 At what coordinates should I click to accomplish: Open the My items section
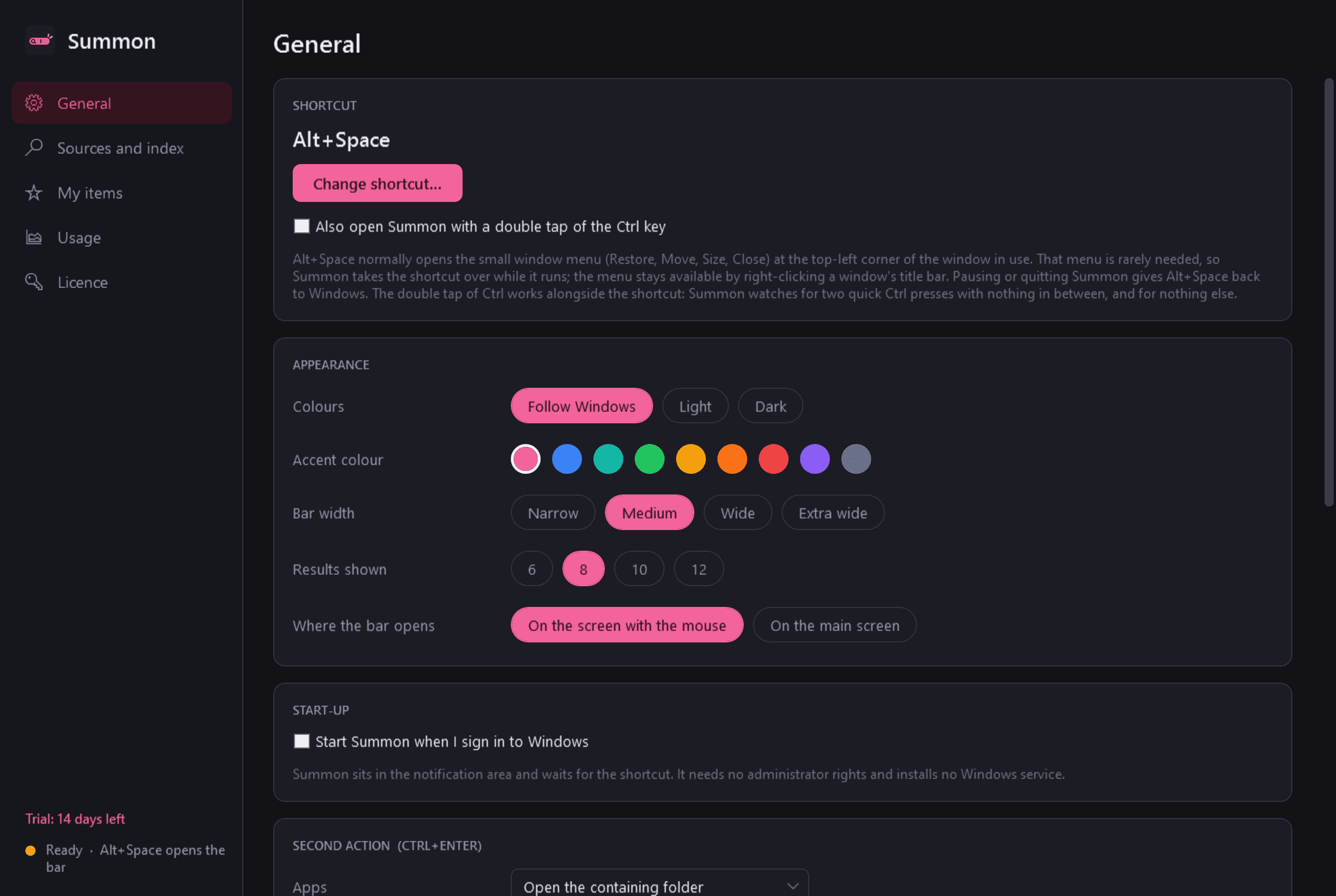coord(122,192)
